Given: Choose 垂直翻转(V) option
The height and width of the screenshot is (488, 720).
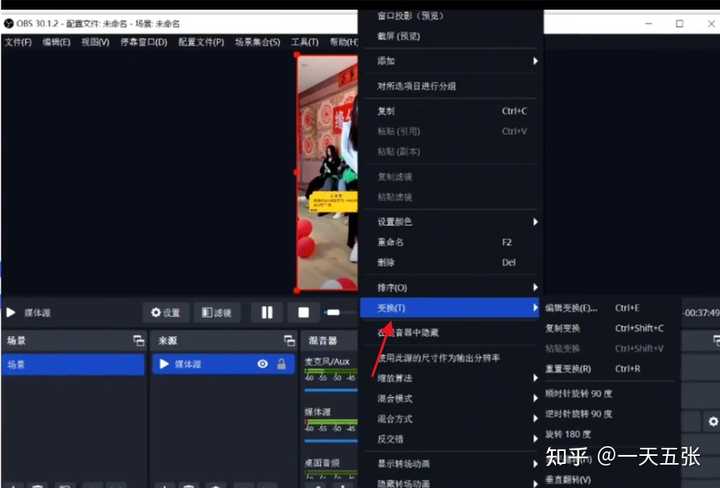Looking at the screenshot, I should click(609, 479).
